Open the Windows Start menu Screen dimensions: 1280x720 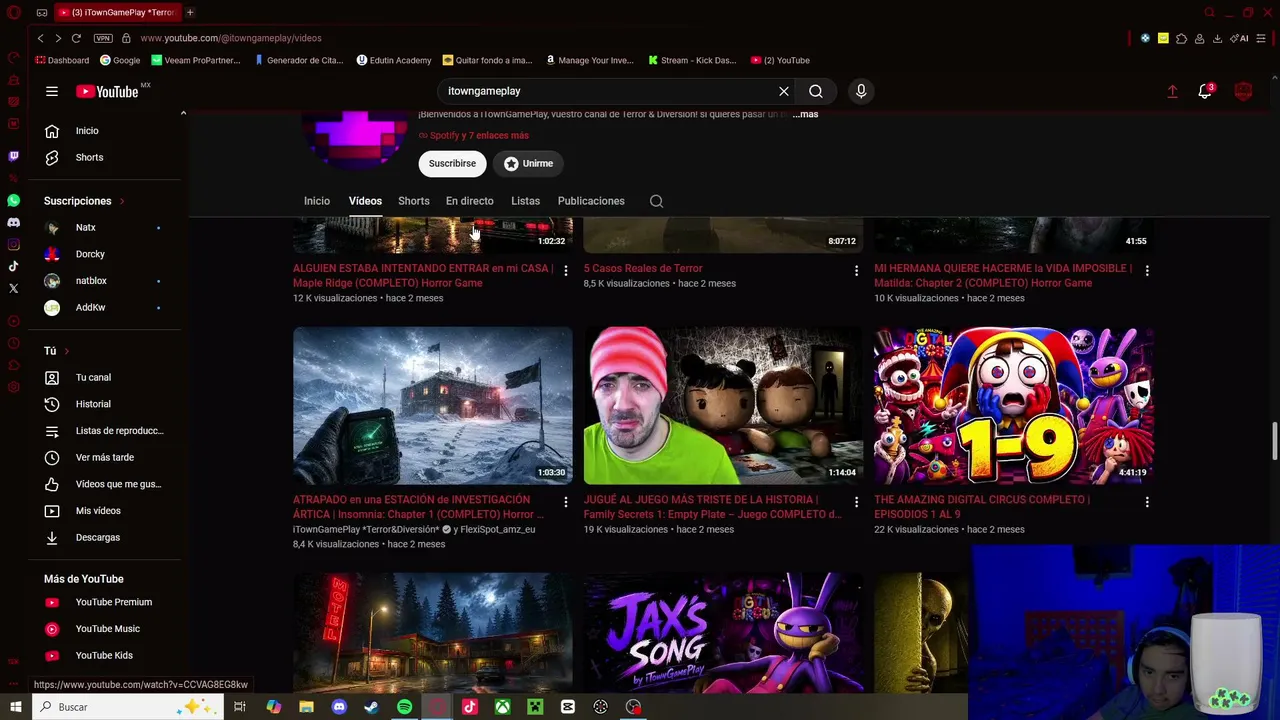[15, 707]
